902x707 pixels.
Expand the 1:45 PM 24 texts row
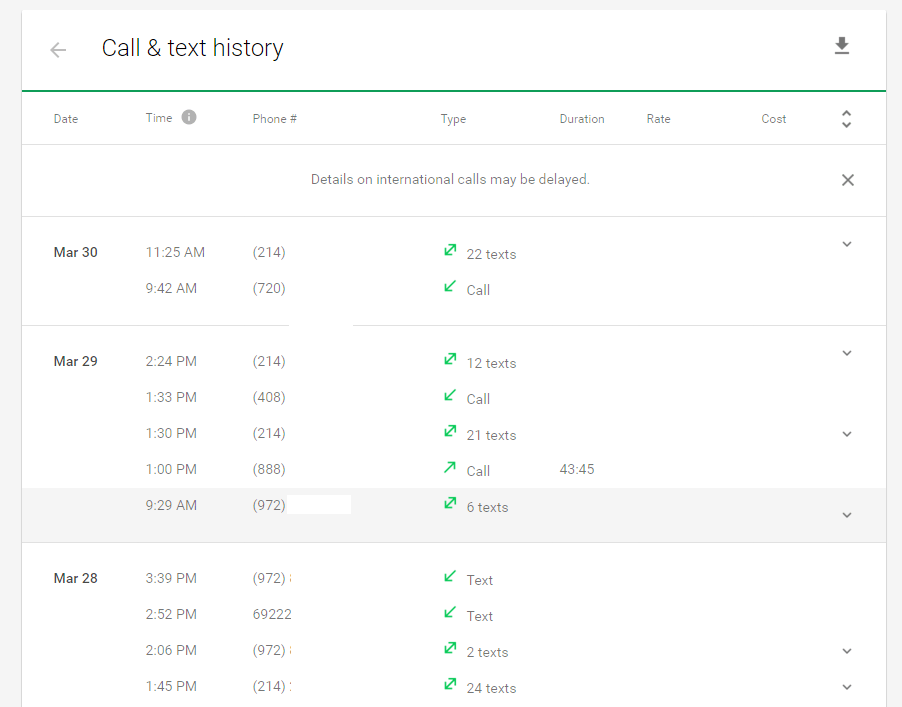[847, 687]
